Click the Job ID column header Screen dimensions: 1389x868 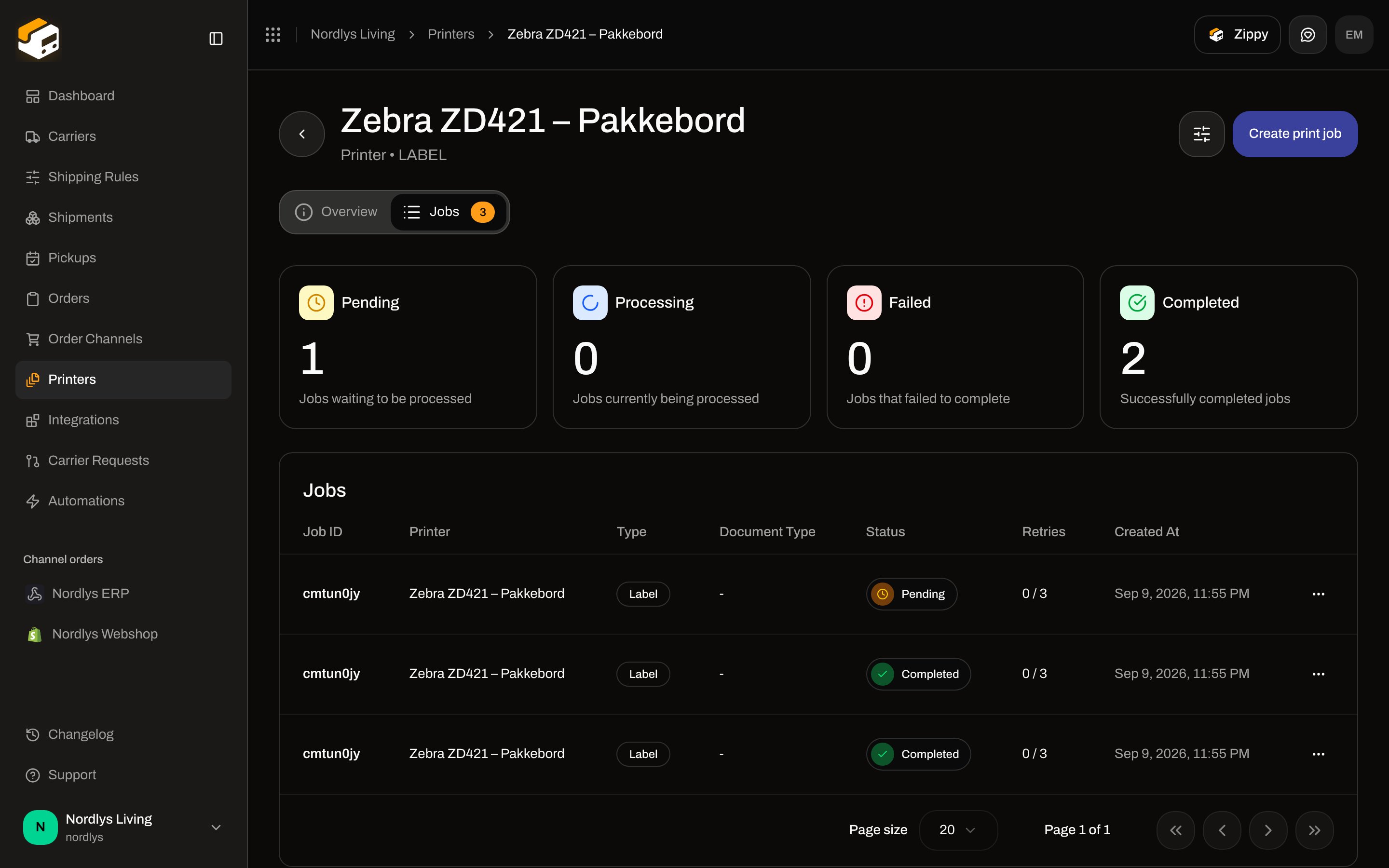point(323,531)
